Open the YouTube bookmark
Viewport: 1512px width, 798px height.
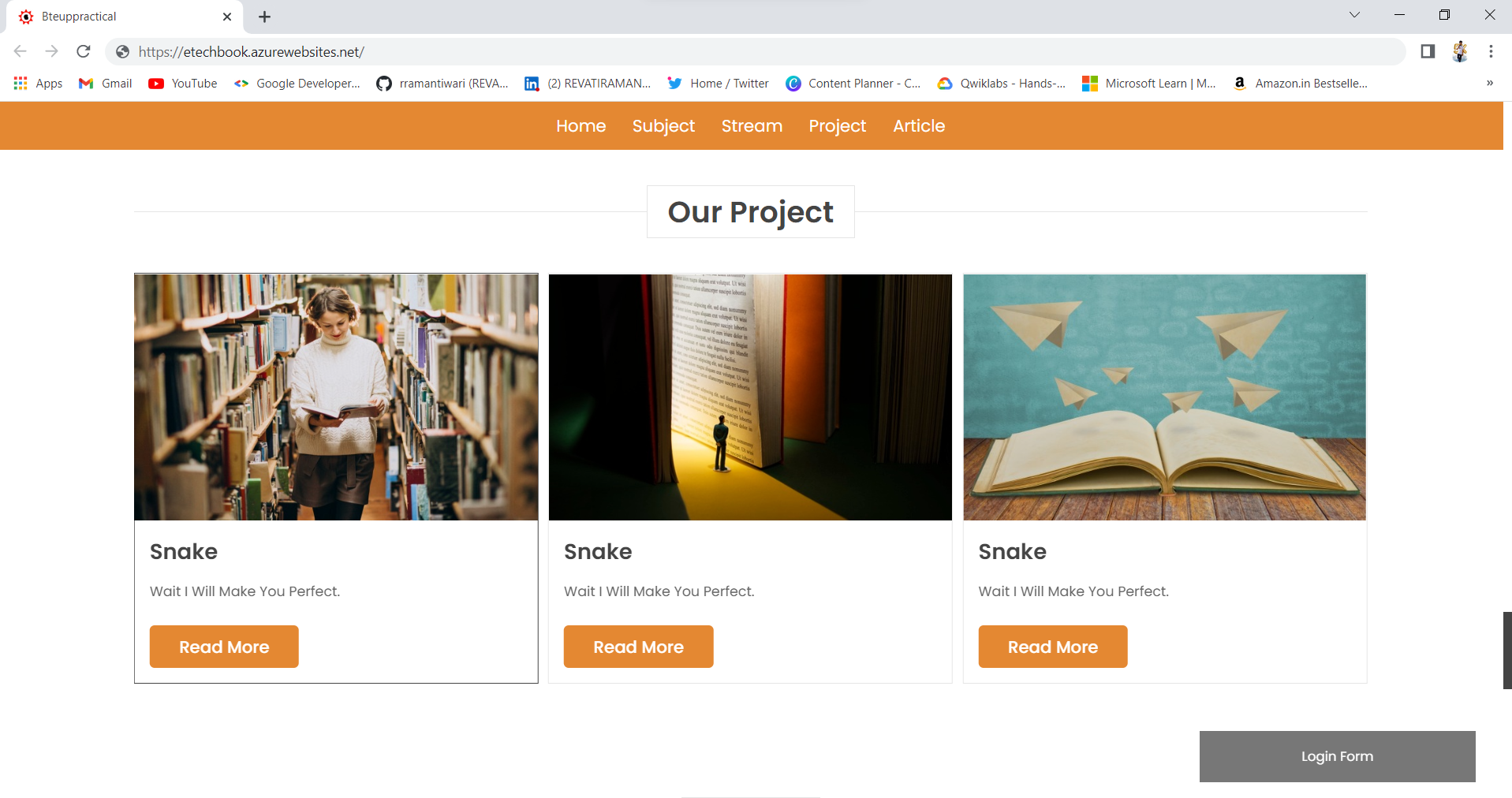coord(183,83)
